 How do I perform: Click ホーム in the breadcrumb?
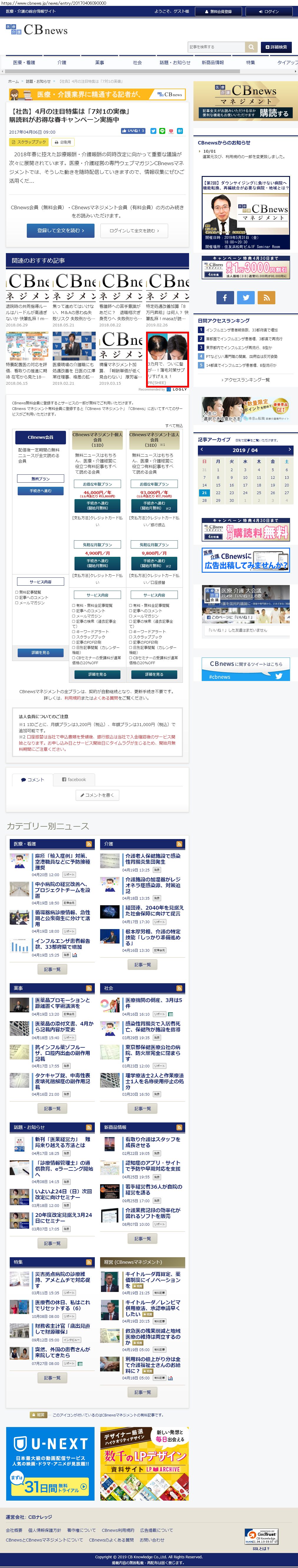(x=14, y=81)
